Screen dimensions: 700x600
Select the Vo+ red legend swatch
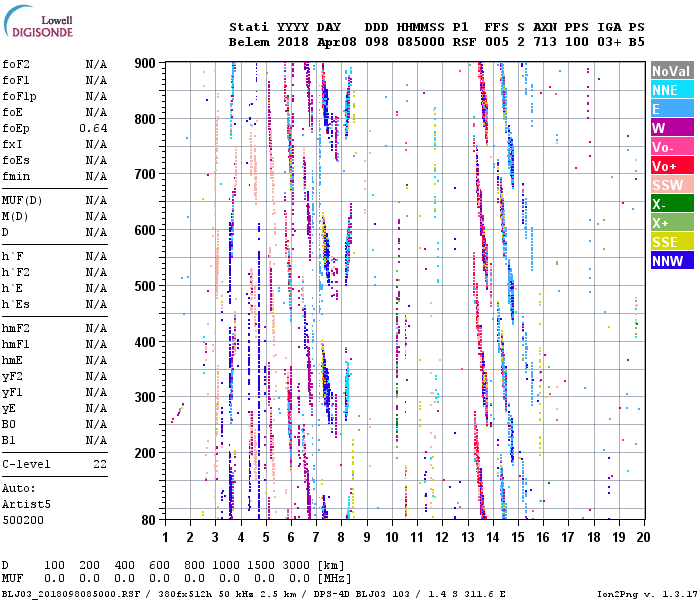[672, 166]
